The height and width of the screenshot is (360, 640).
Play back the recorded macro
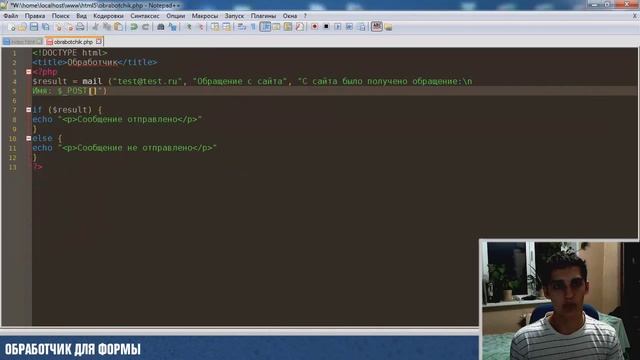coord(338,27)
